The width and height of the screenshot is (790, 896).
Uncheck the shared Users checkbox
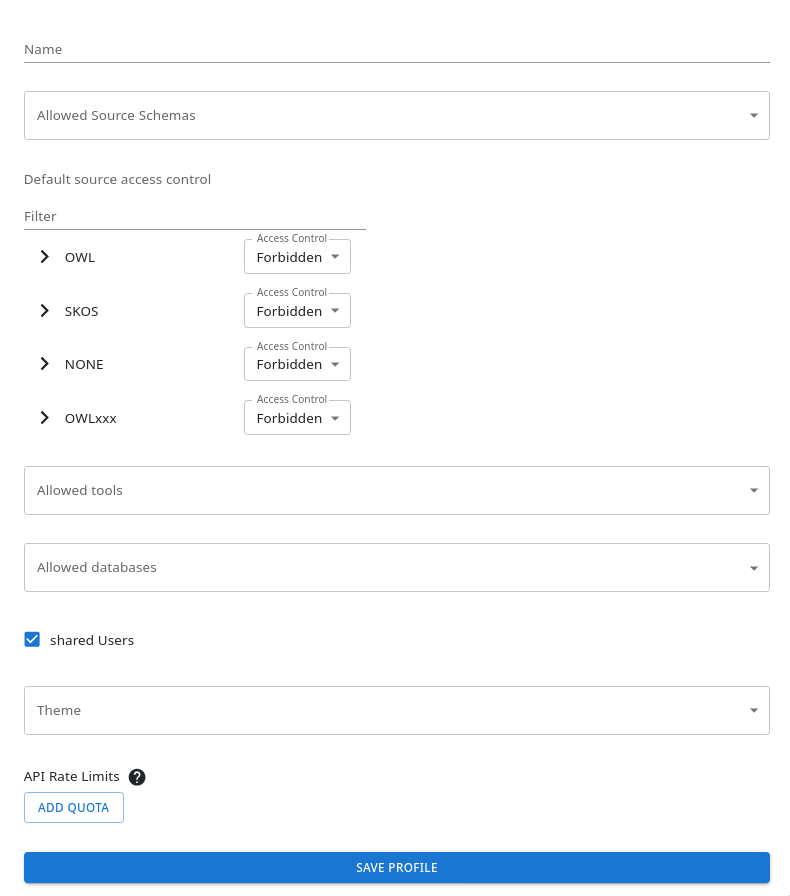(32, 639)
